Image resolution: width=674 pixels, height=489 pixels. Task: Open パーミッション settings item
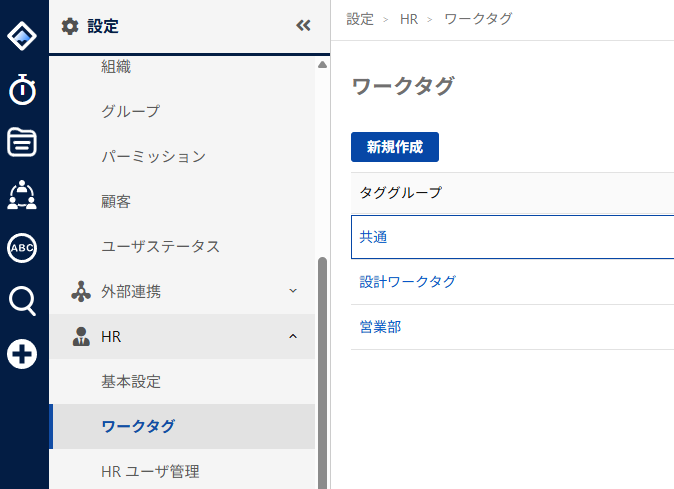[x=153, y=156]
